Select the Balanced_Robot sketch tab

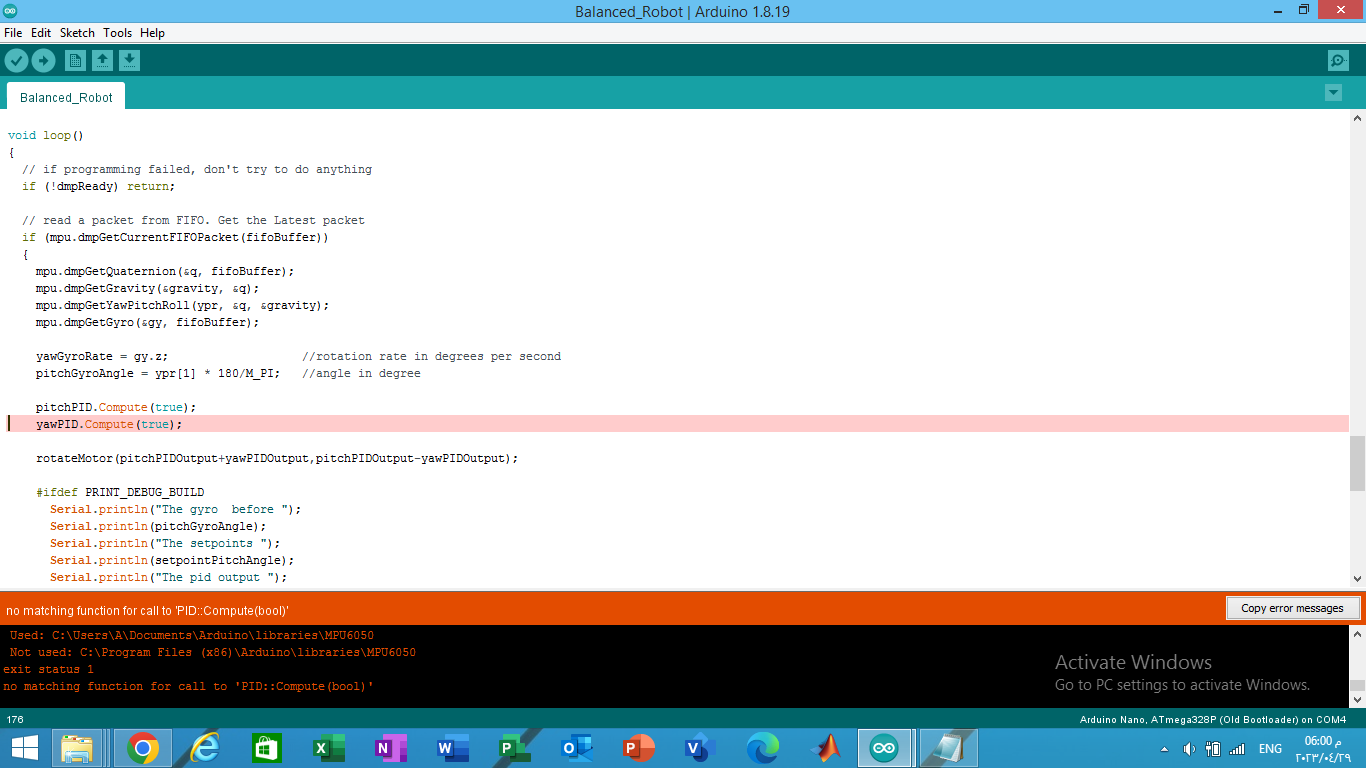tap(64, 96)
